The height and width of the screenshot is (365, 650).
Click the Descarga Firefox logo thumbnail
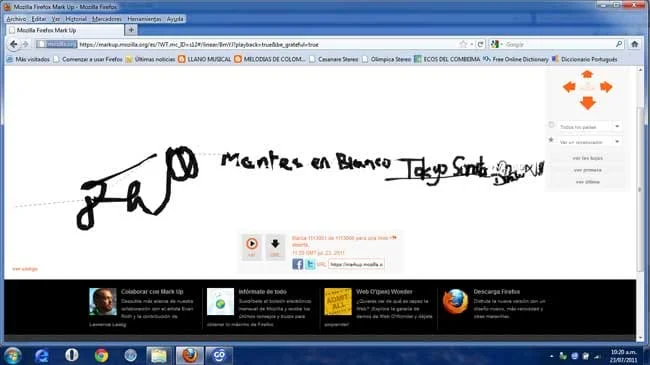(x=455, y=302)
